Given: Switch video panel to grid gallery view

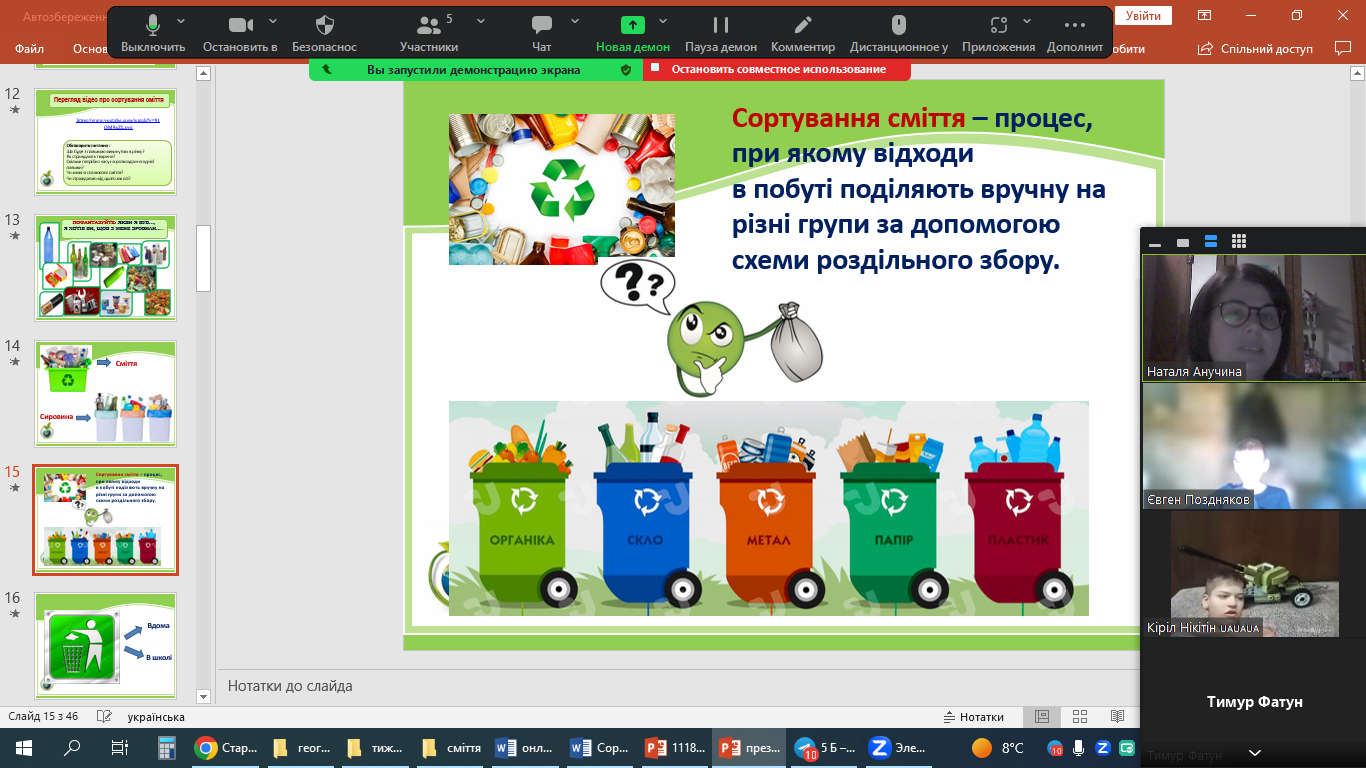Looking at the screenshot, I should (x=1238, y=241).
